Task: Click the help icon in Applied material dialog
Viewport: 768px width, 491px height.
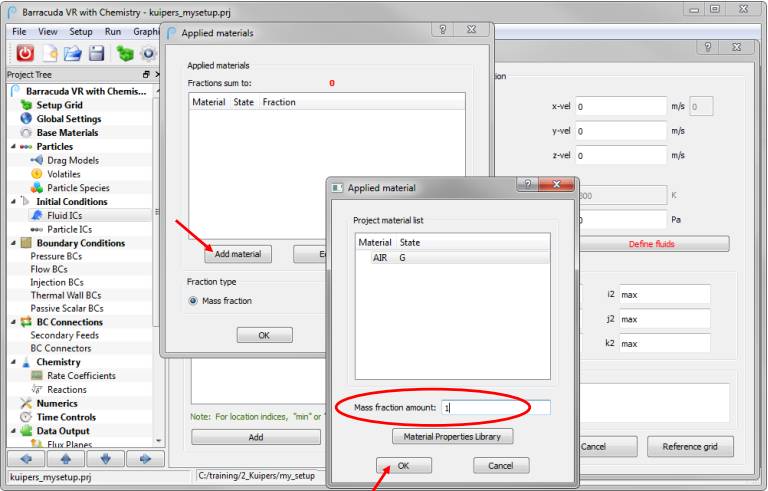Action: 528,184
